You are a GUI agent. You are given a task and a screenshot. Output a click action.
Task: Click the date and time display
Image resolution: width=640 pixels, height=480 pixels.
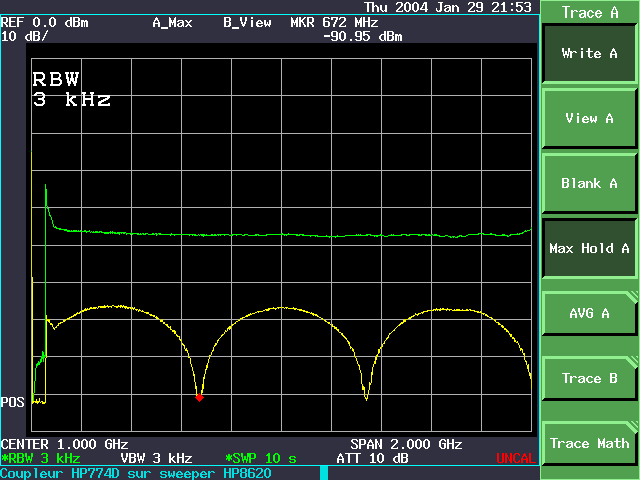point(448,7)
